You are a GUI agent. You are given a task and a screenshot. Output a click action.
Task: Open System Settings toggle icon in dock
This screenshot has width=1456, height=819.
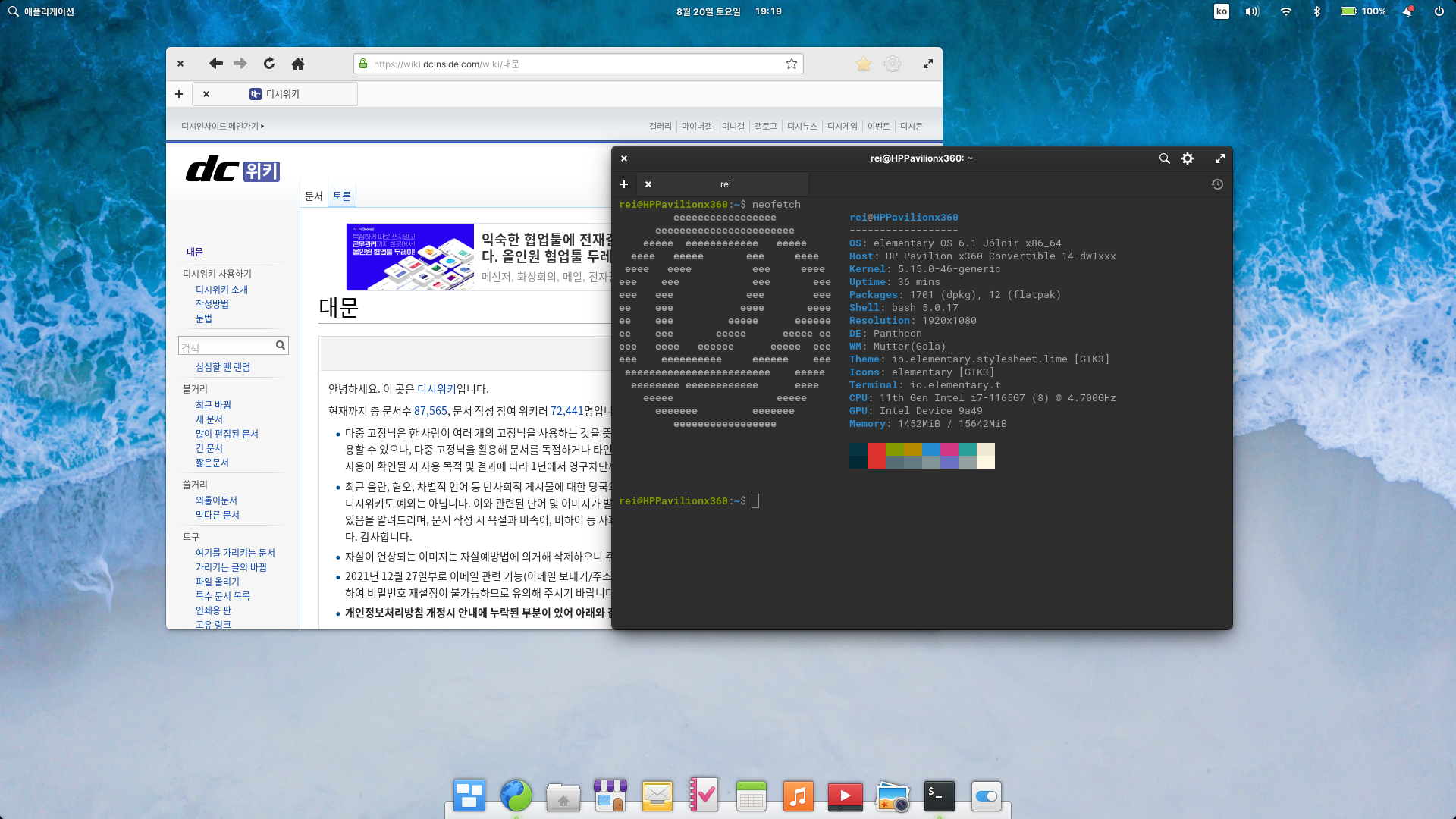[986, 796]
